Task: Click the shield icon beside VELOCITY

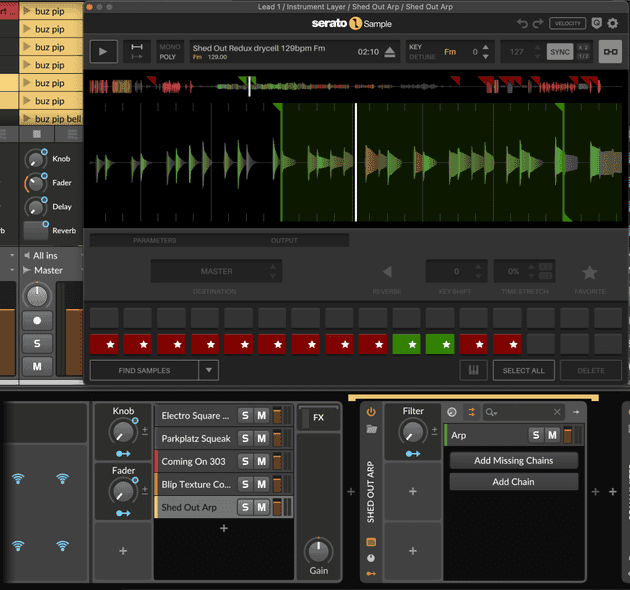Action: (597, 23)
